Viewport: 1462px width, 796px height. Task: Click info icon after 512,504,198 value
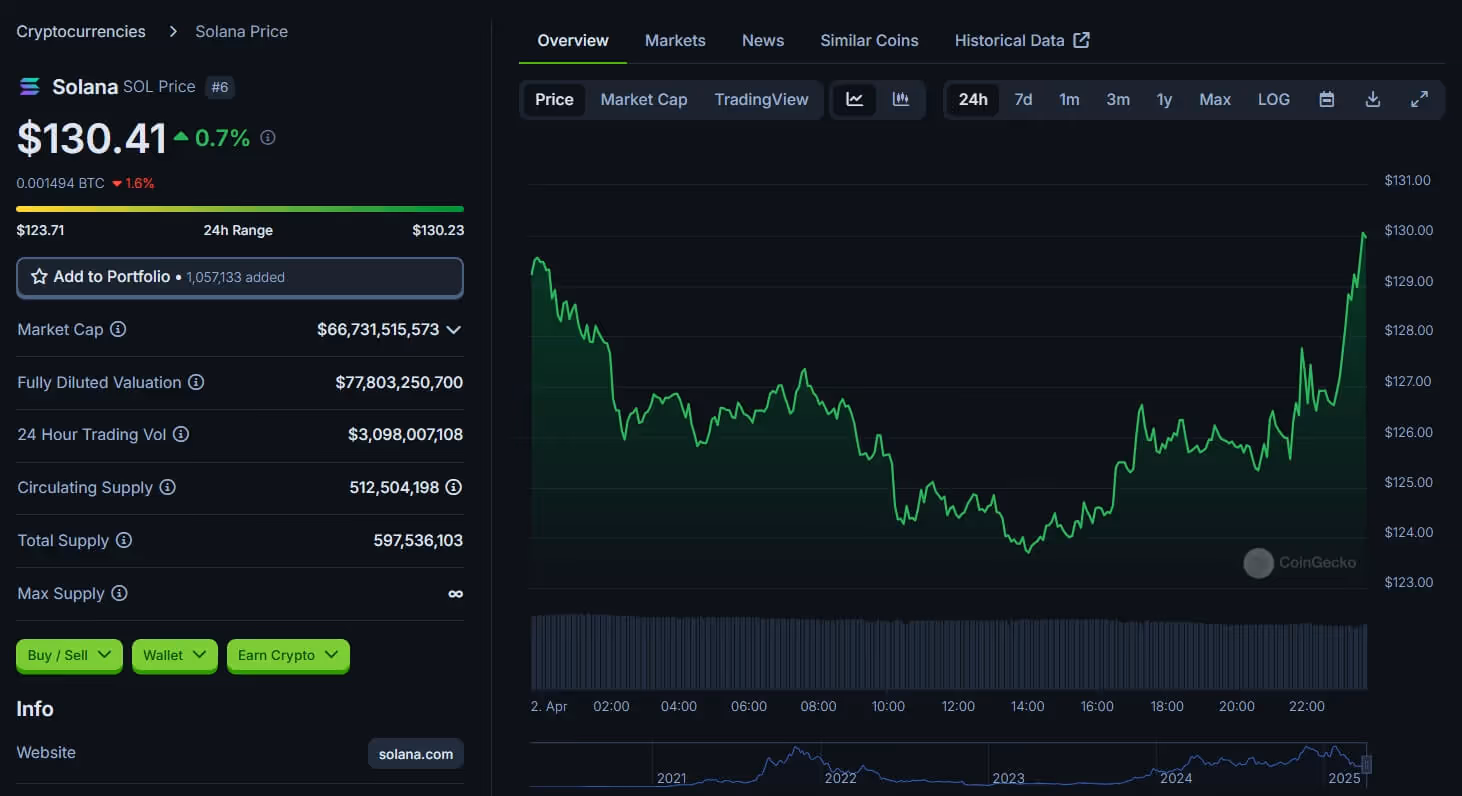(454, 487)
